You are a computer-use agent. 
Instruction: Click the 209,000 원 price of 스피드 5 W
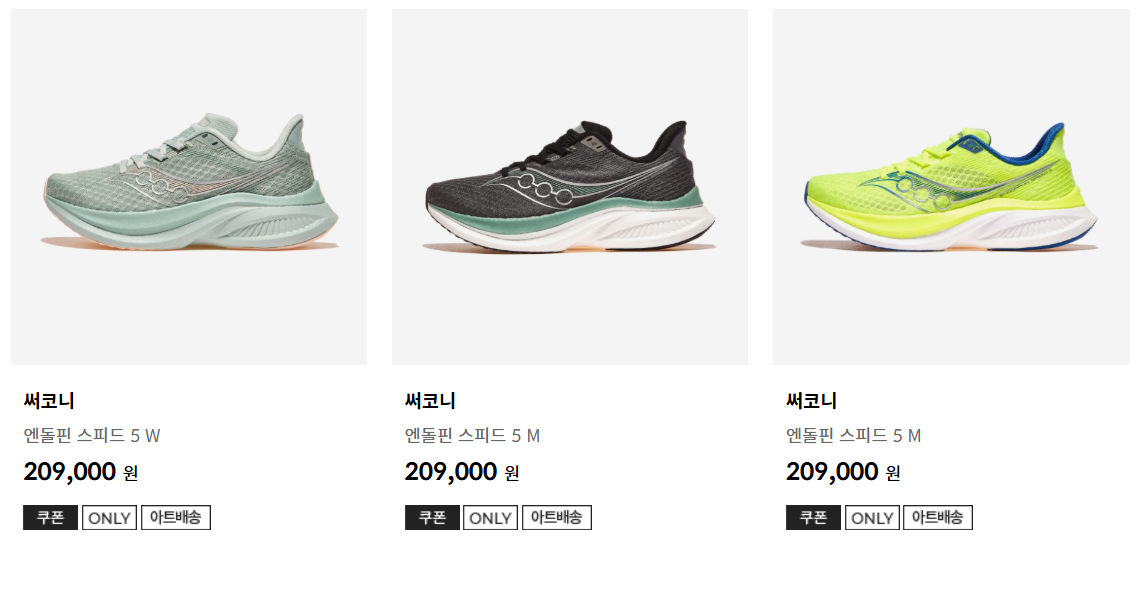pyautogui.click(x=81, y=472)
